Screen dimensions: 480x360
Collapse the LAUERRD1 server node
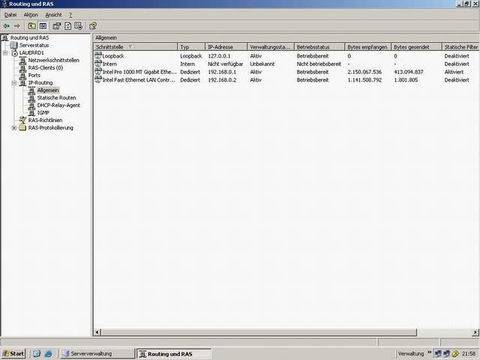pos(5,53)
